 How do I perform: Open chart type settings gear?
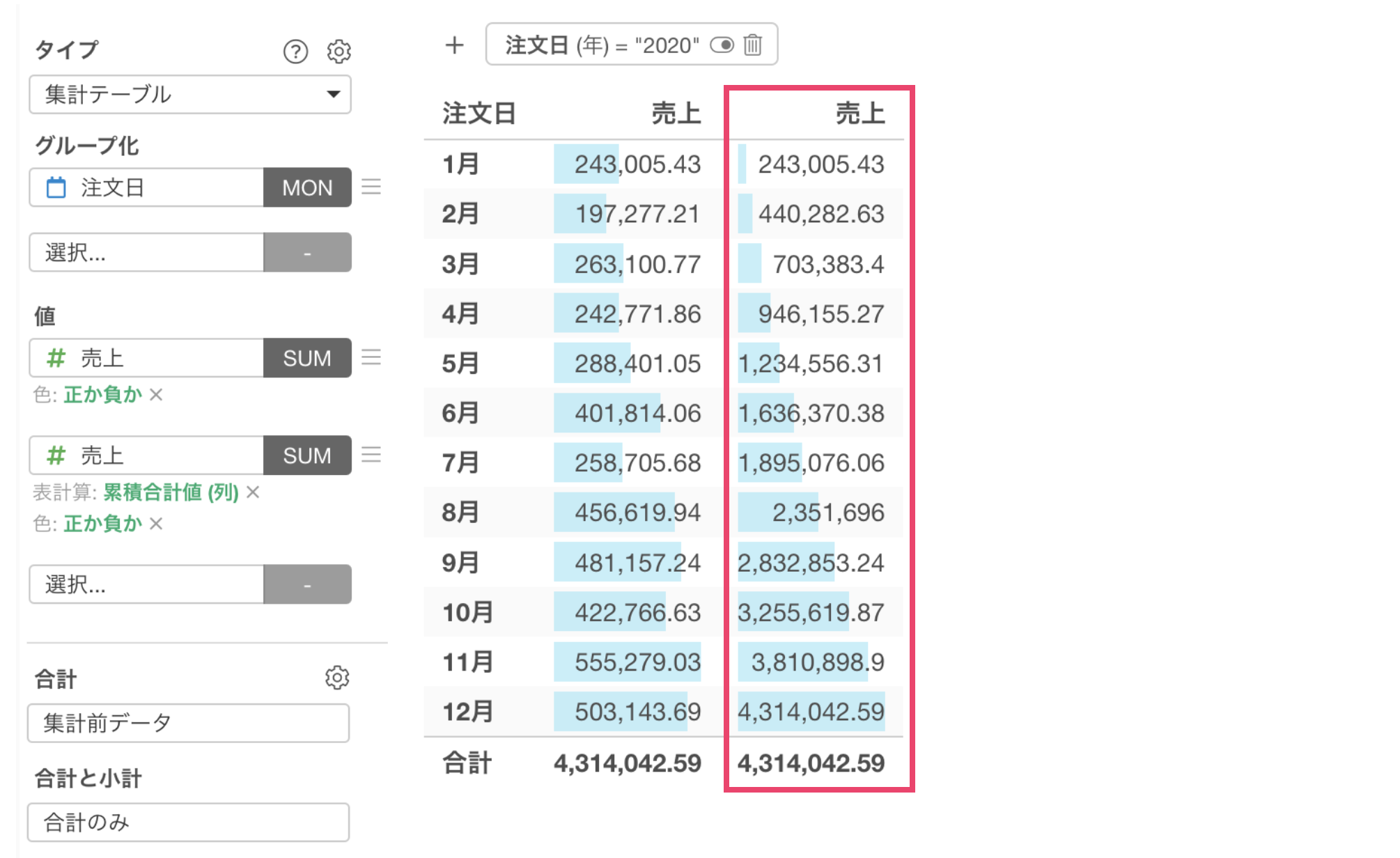click(x=339, y=52)
